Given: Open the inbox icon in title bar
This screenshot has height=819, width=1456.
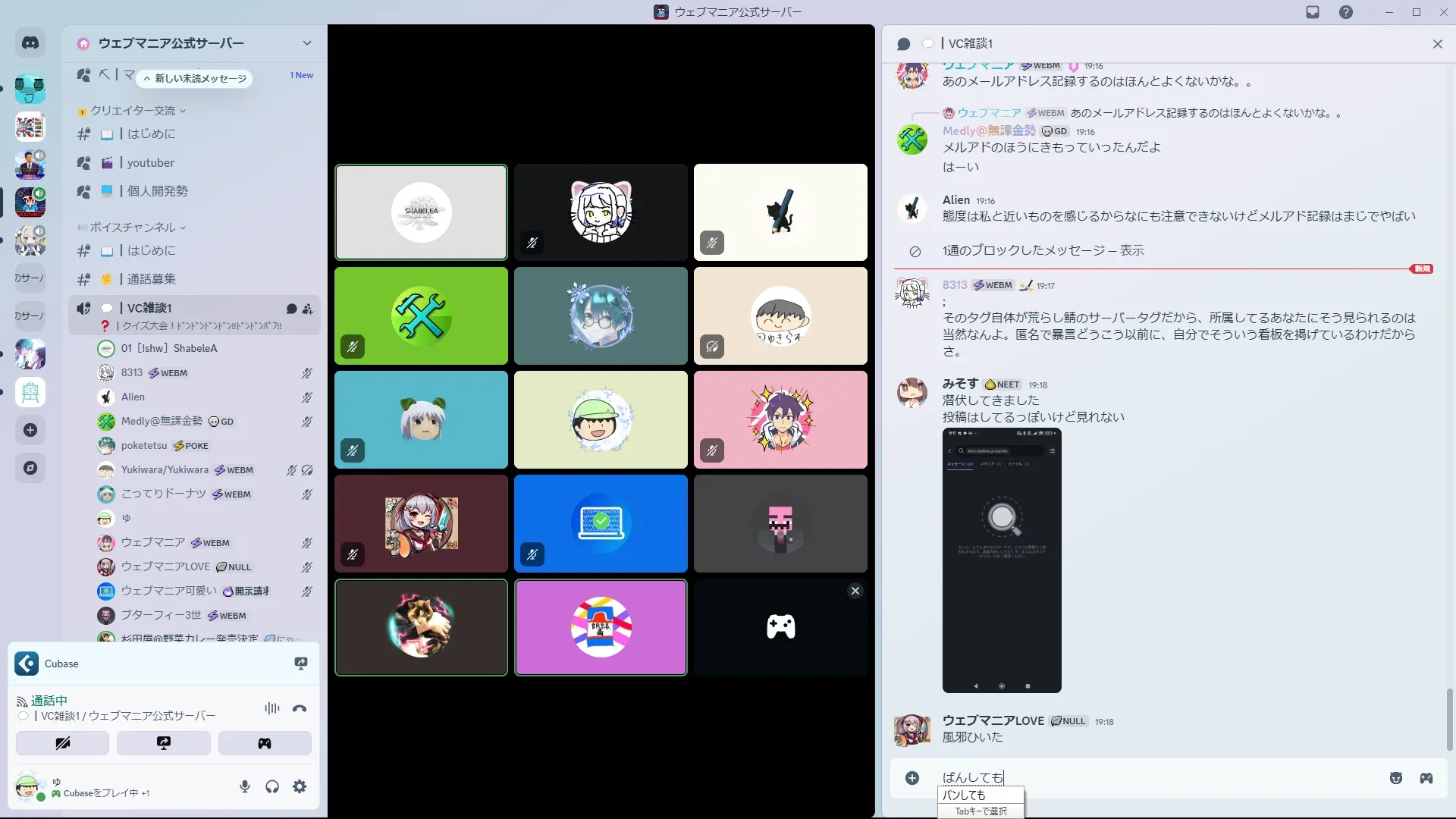Looking at the screenshot, I should click(x=1313, y=12).
